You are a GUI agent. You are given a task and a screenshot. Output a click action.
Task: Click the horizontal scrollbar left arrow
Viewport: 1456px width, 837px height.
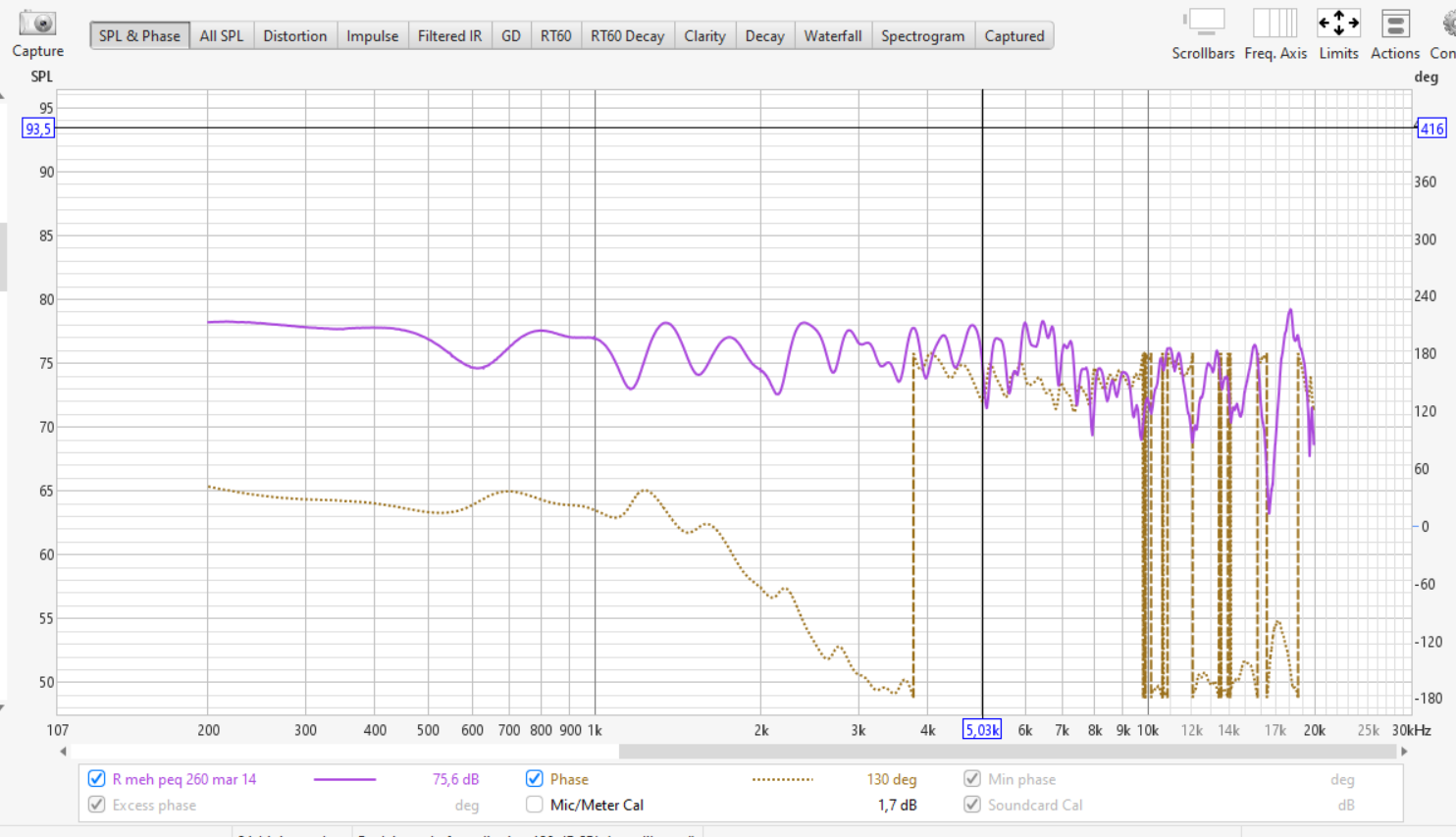pyautogui.click(x=63, y=752)
